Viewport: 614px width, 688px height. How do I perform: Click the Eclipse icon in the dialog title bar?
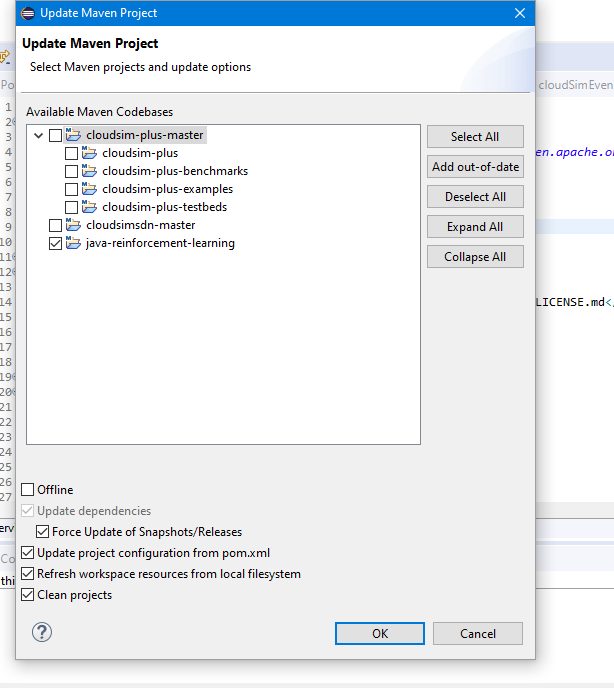tap(28, 13)
